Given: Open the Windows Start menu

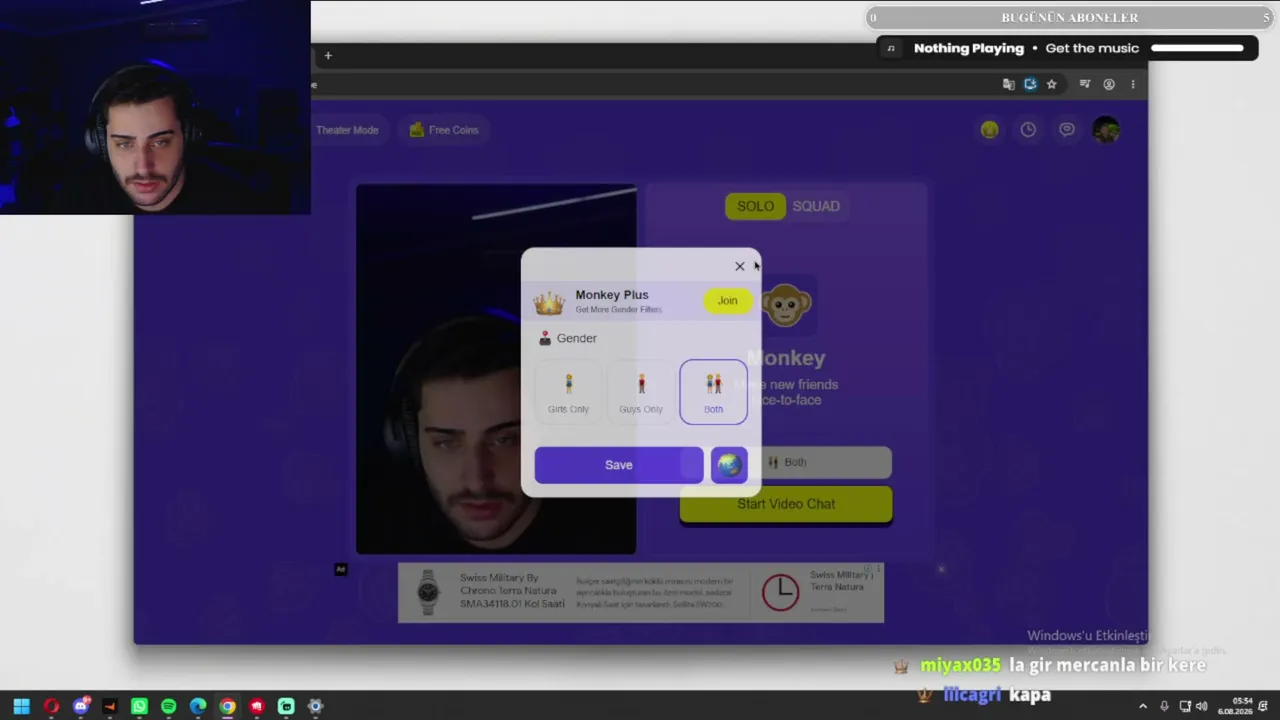Looking at the screenshot, I should coord(21,706).
